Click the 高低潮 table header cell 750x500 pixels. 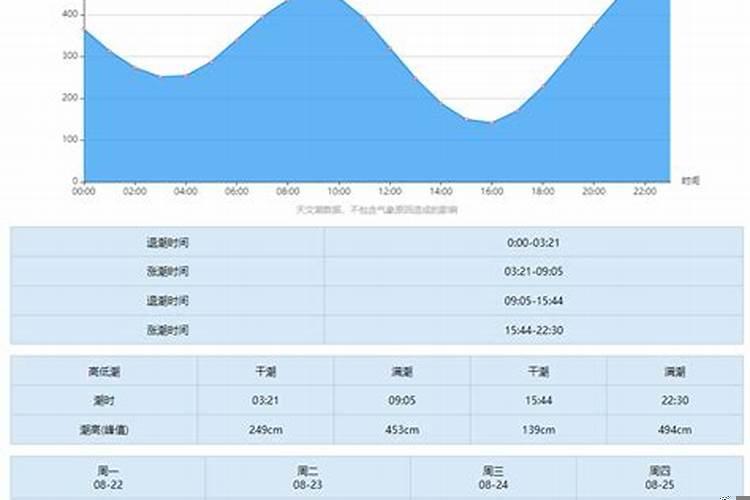pyautogui.click(x=104, y=372)
